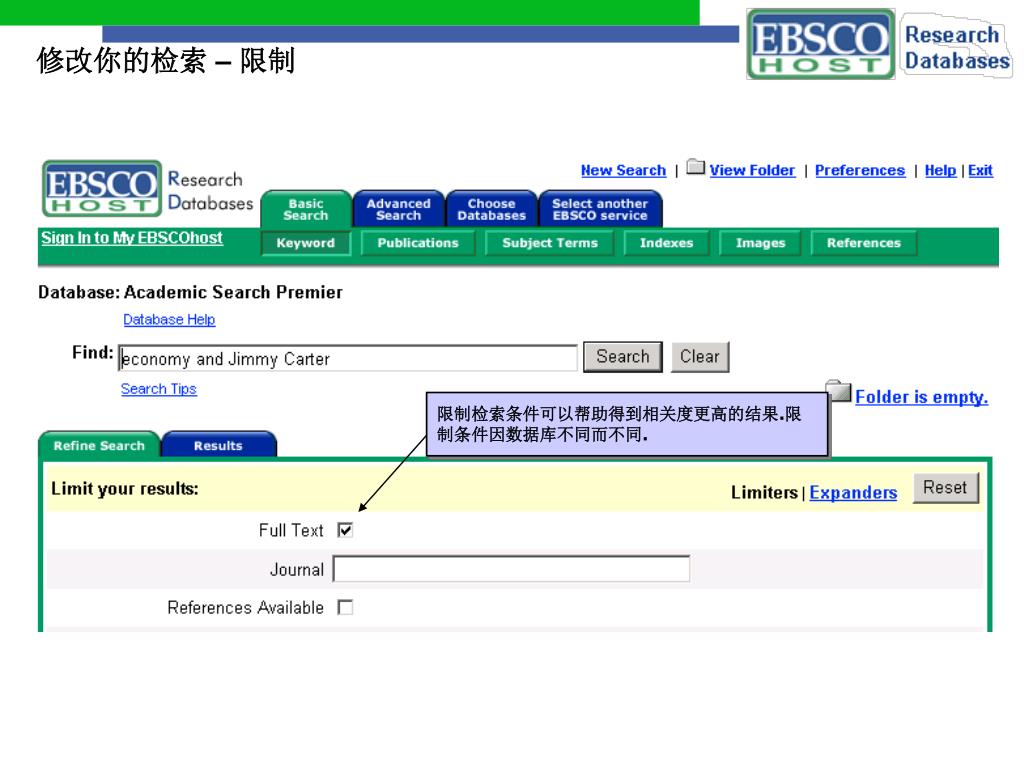Click the Folder is empty link
Image resolution: width=1024 pixels, height=768 pixels.
(921, 397)
